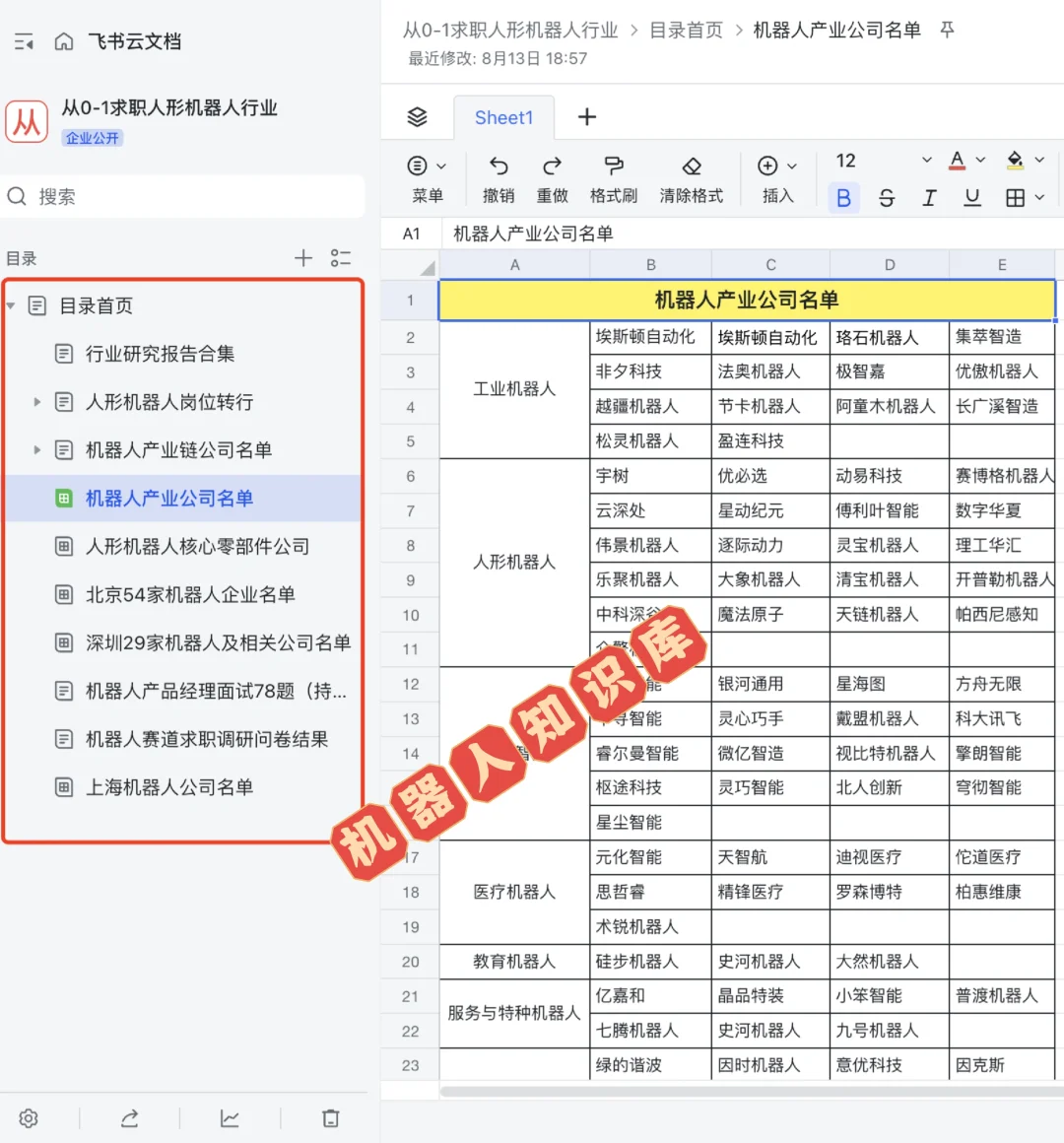
Task: Toggle bold formatting
Action: (844, 197)
